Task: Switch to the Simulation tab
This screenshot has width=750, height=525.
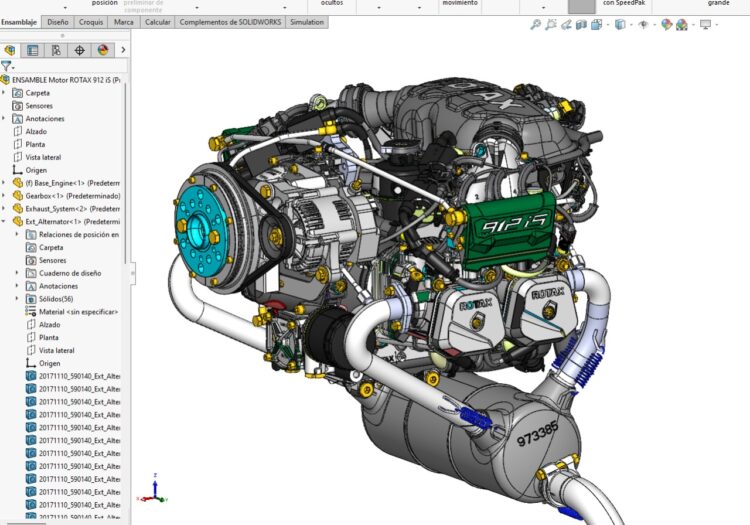Action: coord(307,22)
